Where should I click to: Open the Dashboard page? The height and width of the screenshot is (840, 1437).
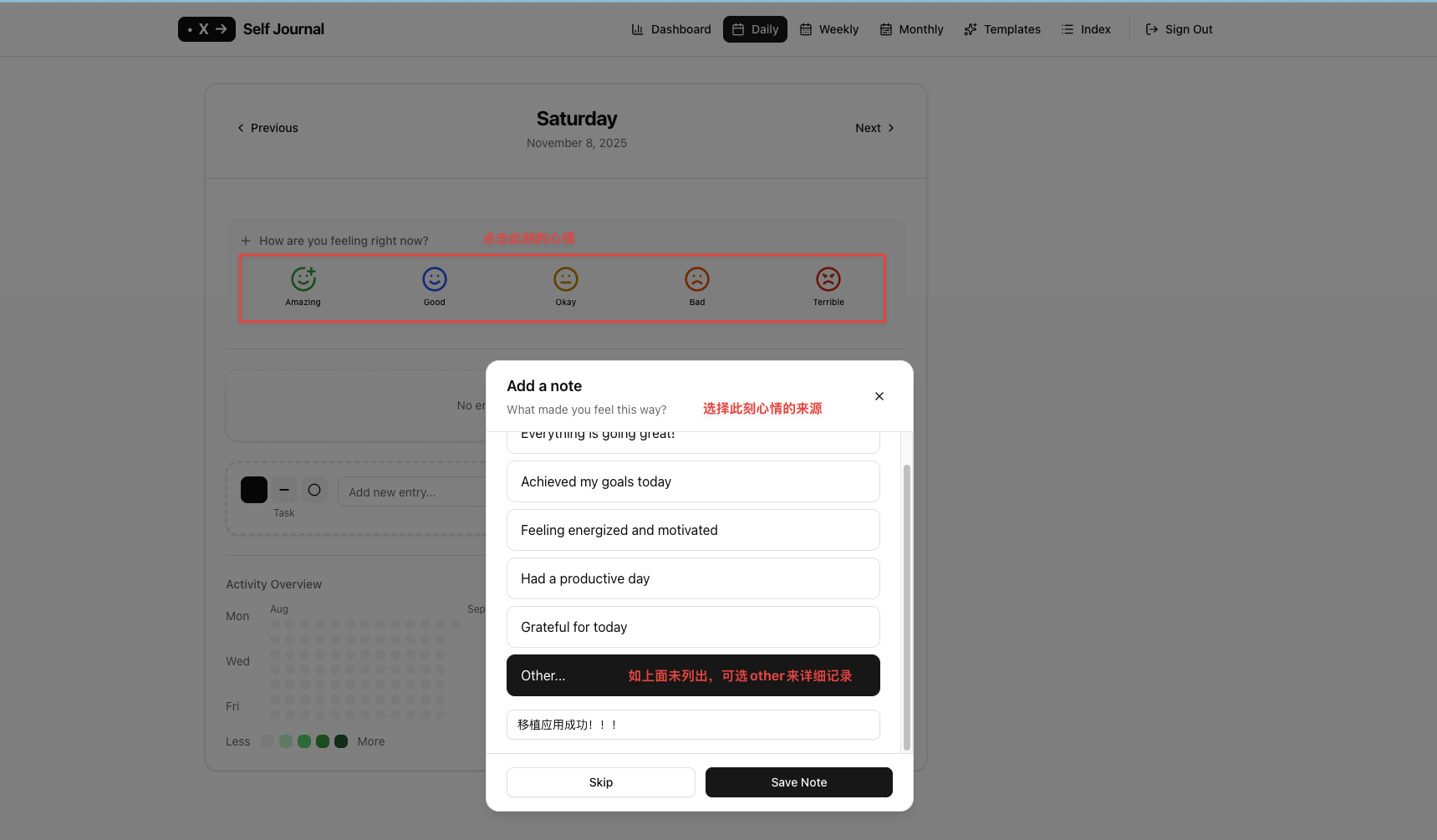[x=671, y=29]
